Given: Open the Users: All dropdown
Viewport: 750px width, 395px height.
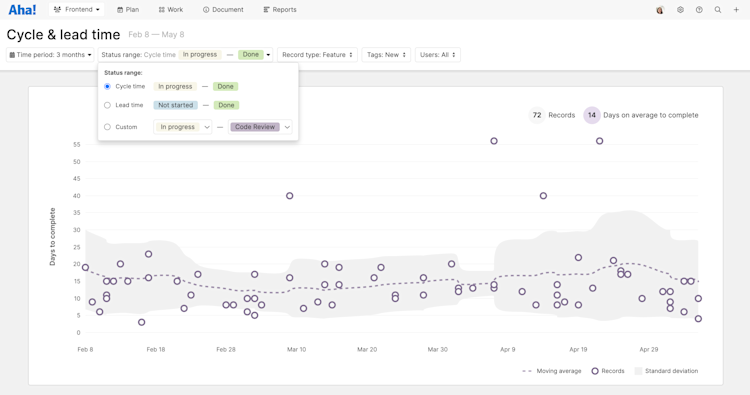Looking at the screenshot, I should click(438, 55).
